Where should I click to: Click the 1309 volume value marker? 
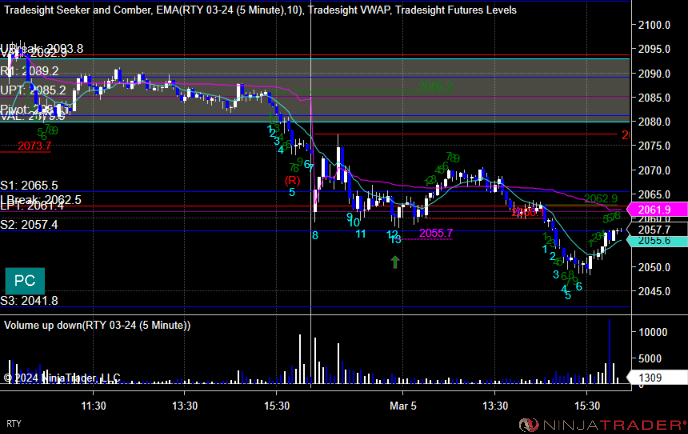click(x=657, y=378)
